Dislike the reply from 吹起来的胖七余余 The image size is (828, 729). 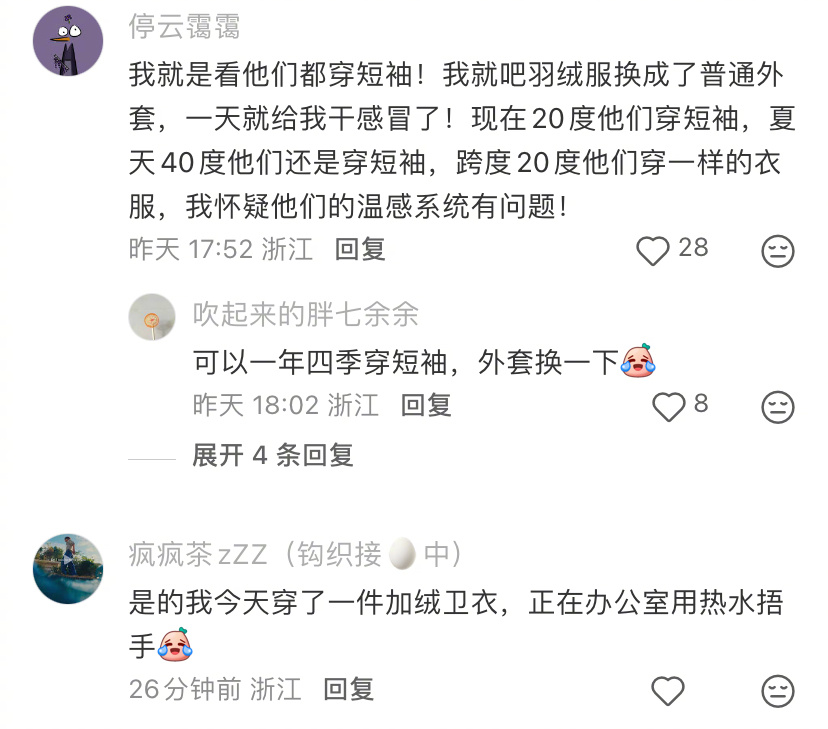point(778,407)
